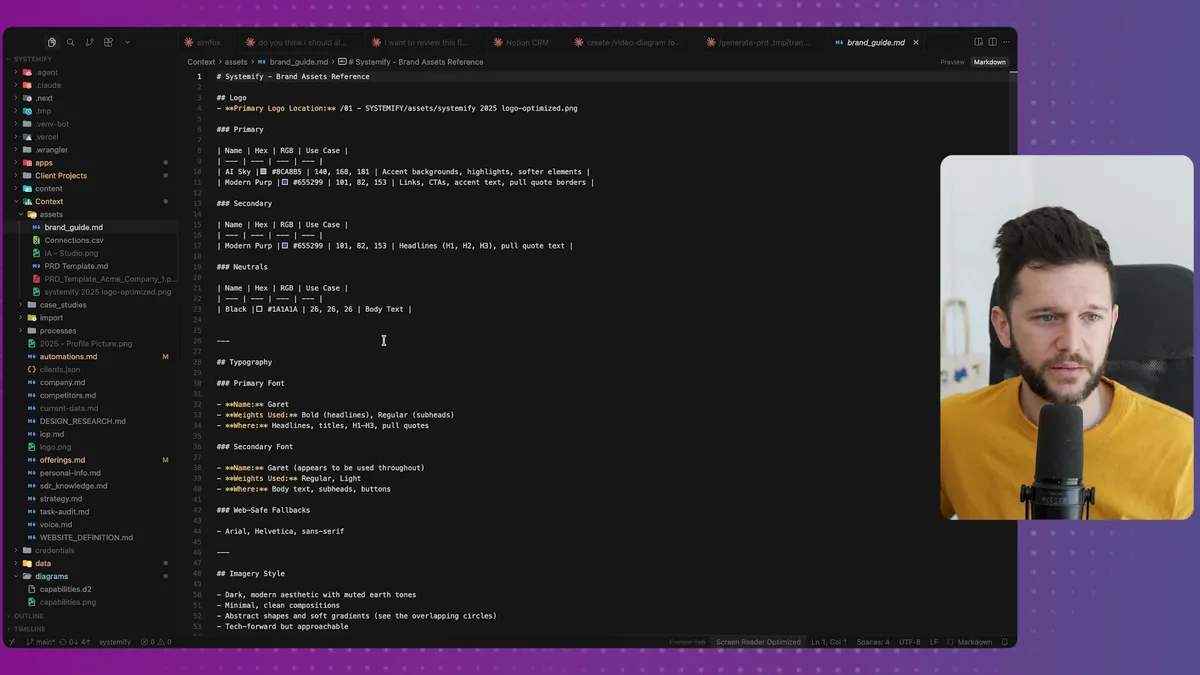The image size is (1200, 675).
Task: Open the Search view in the activity bar
Action: point(70,41)
